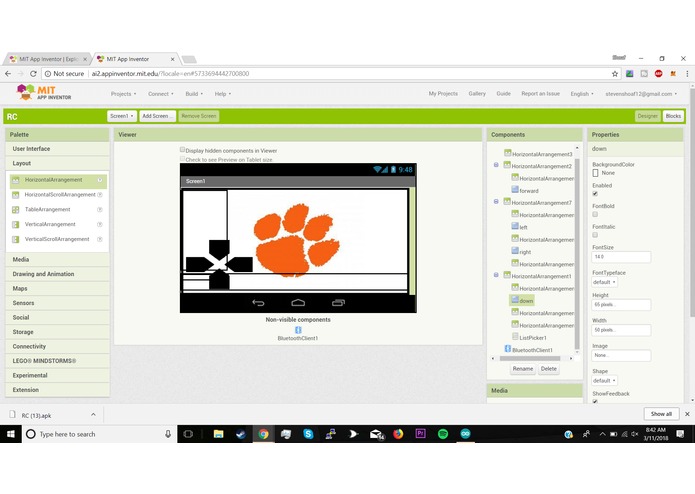Click the microphone icon in search box

pos(168,434)
